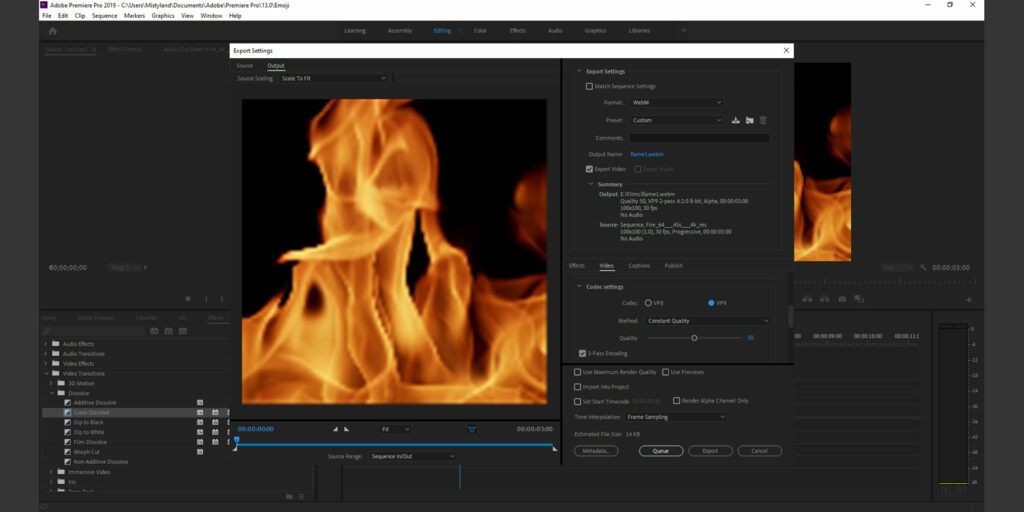Click the New Custom Bin icon
1024x512 pixels.
click(290, 496)
